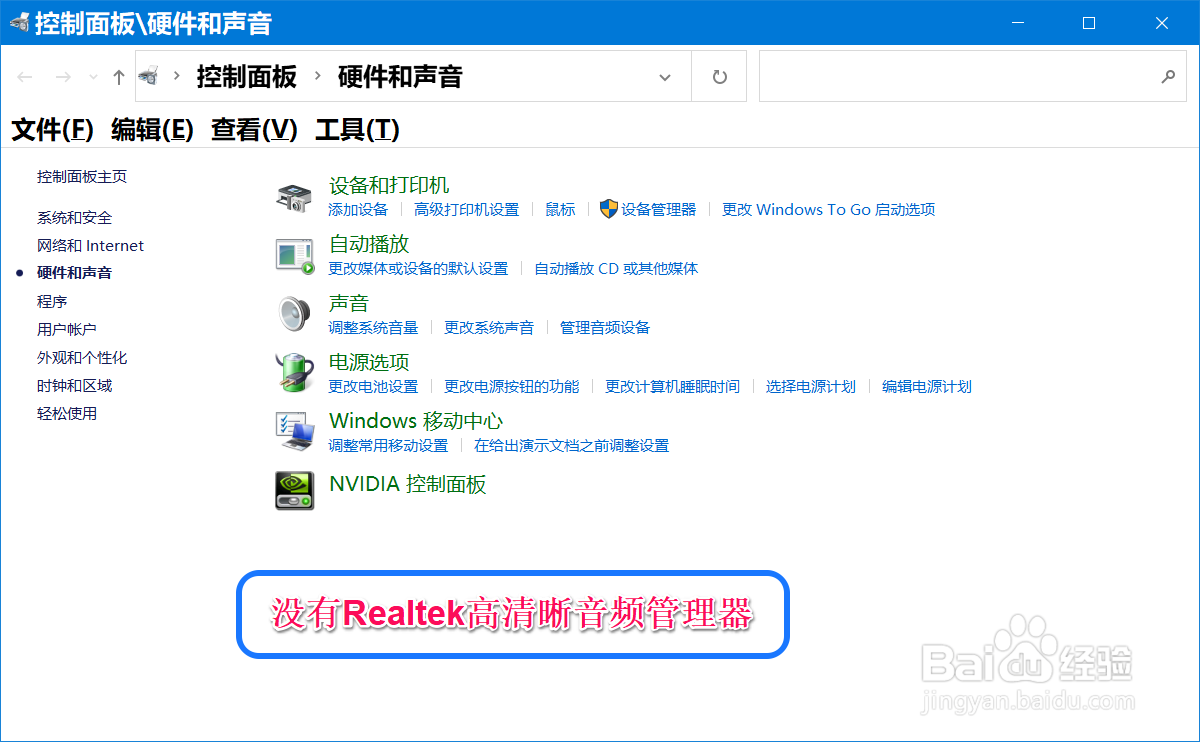Click 控制面板 in the address breadcrumb
Viewport: 1200px width, 742px height.
point(246,76)
